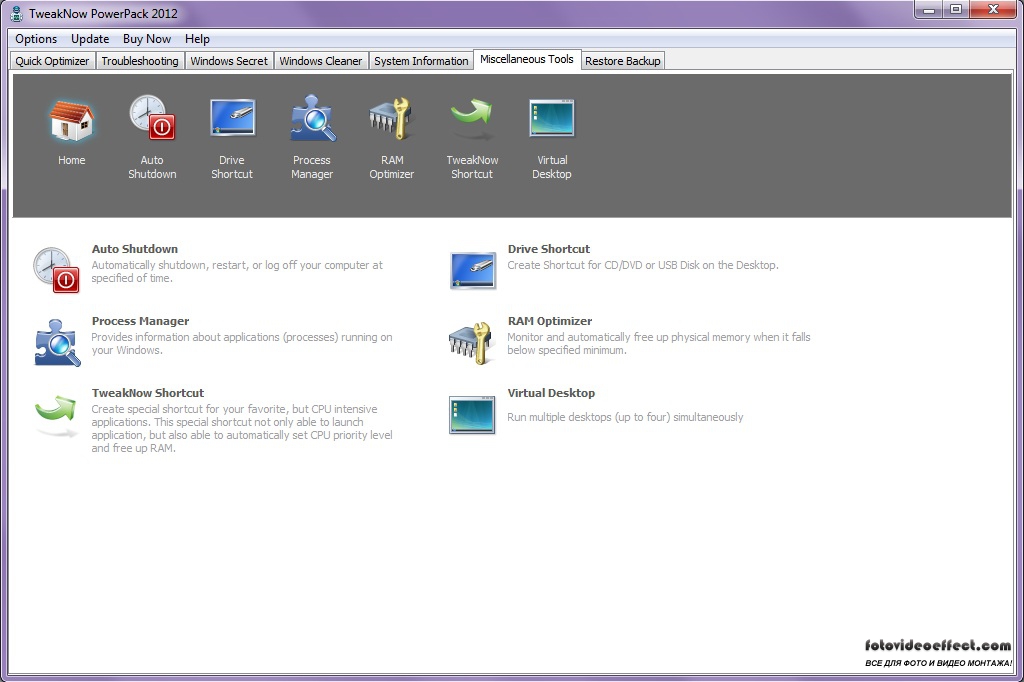Click the Virtual Desktop heading link
The image size is (1024, 682).
click(x=551, y=393)
